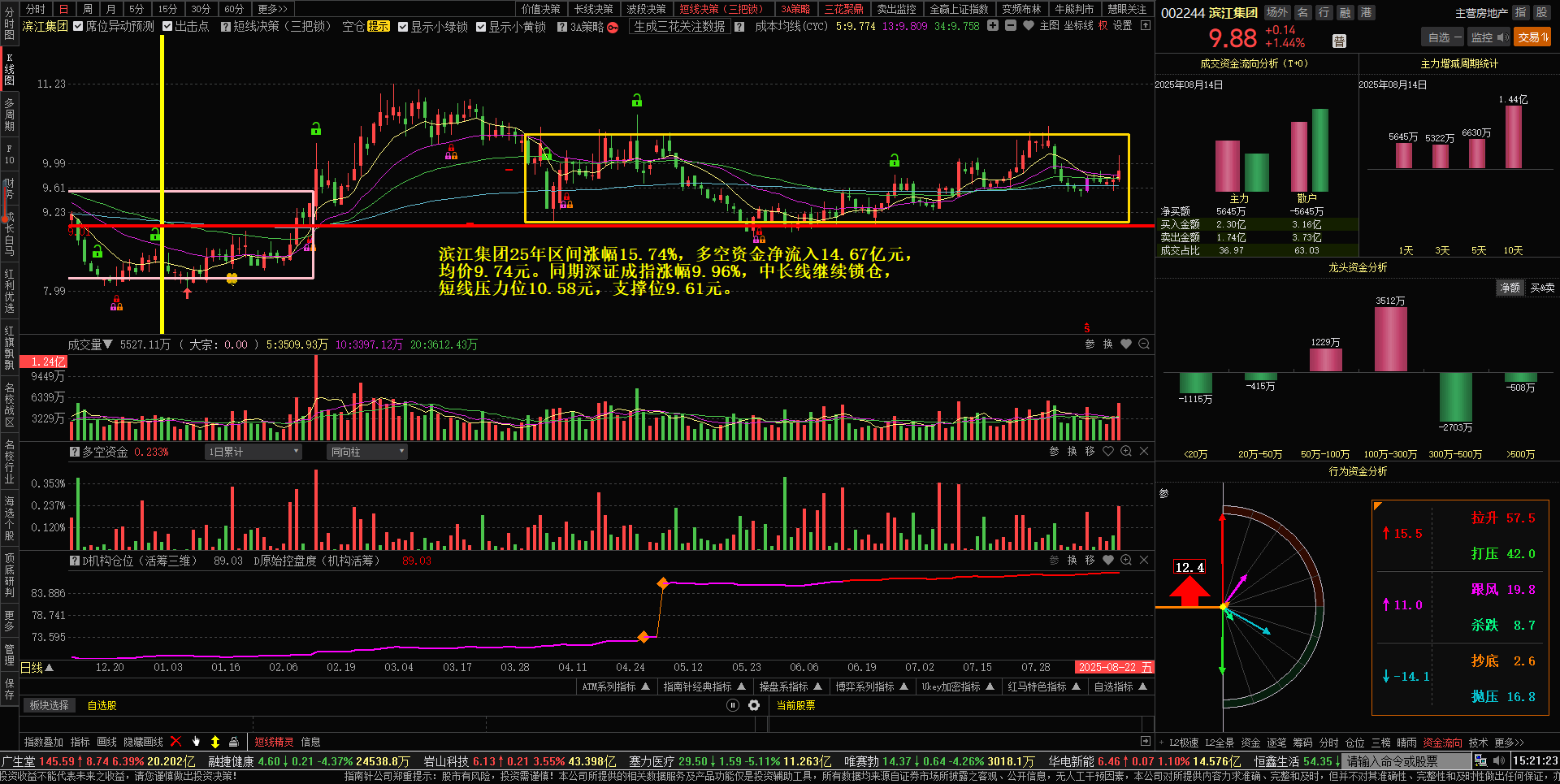Open 同向柱 dropdown
1560x784 pixels.
(x=367, y=452)
